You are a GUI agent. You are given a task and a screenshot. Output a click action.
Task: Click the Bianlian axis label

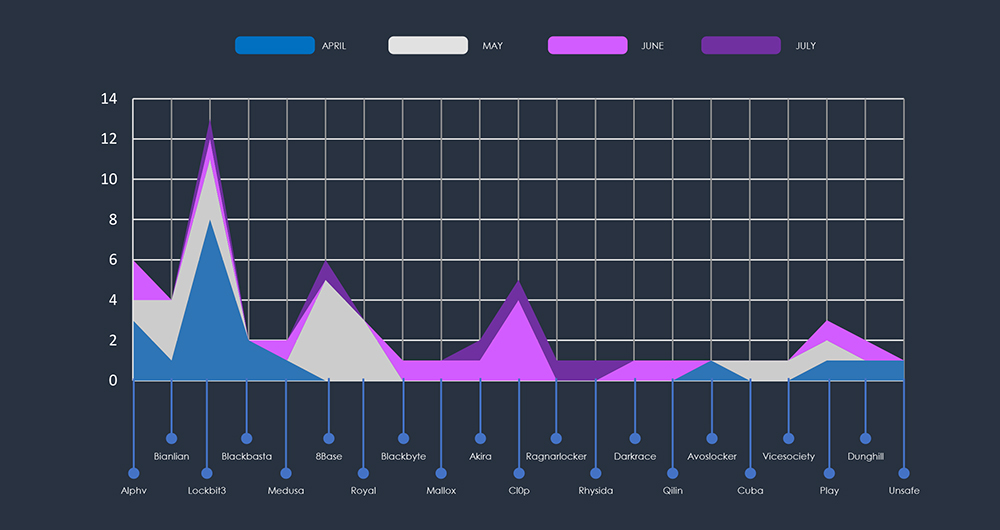[172, 457]
